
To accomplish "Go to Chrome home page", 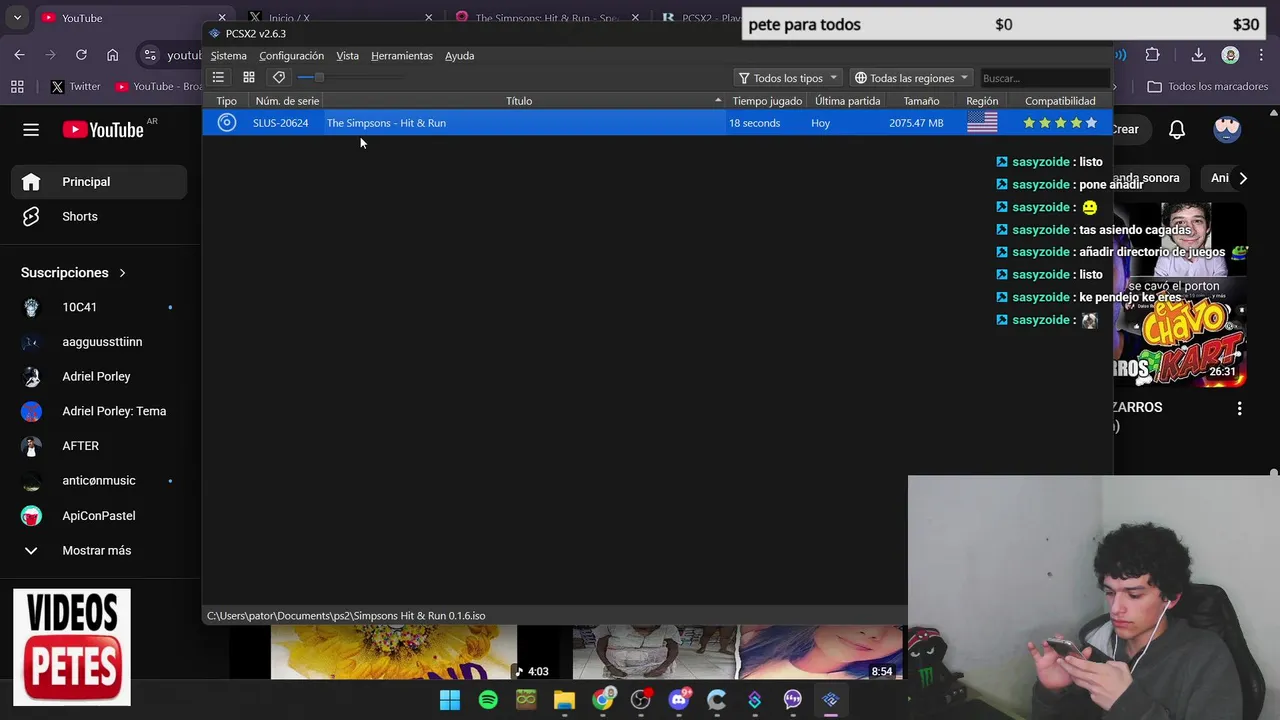I will (x=112, y=55).
